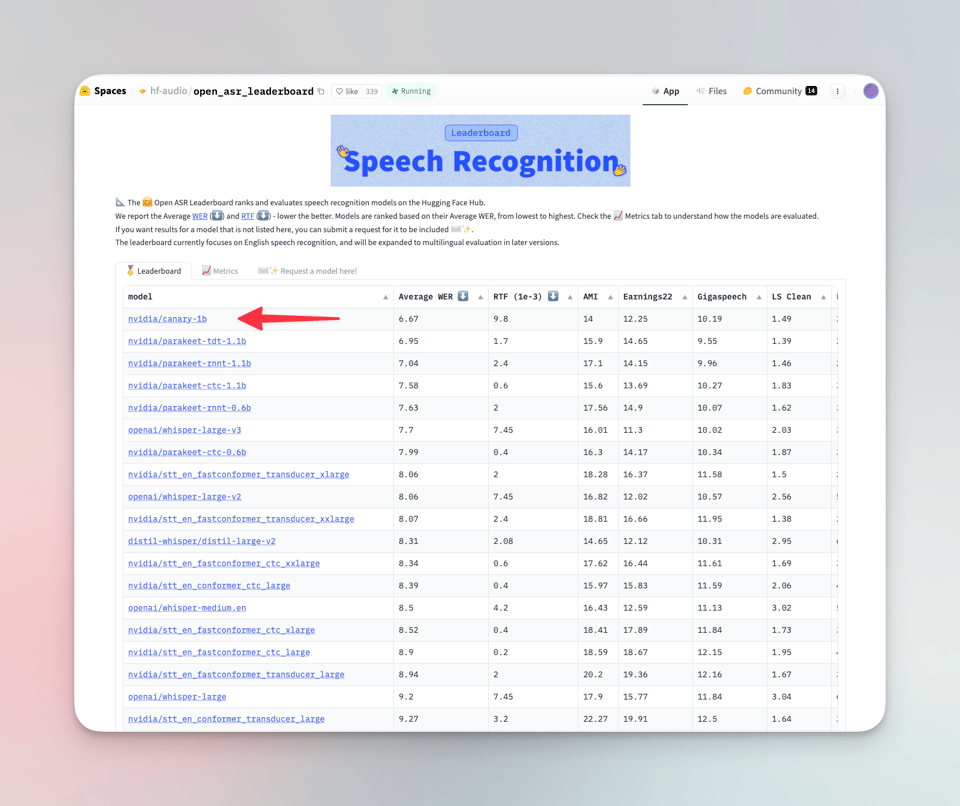Open nvidia/stt_en_fastconformer_transducer_xlarge link

(238, 475)
